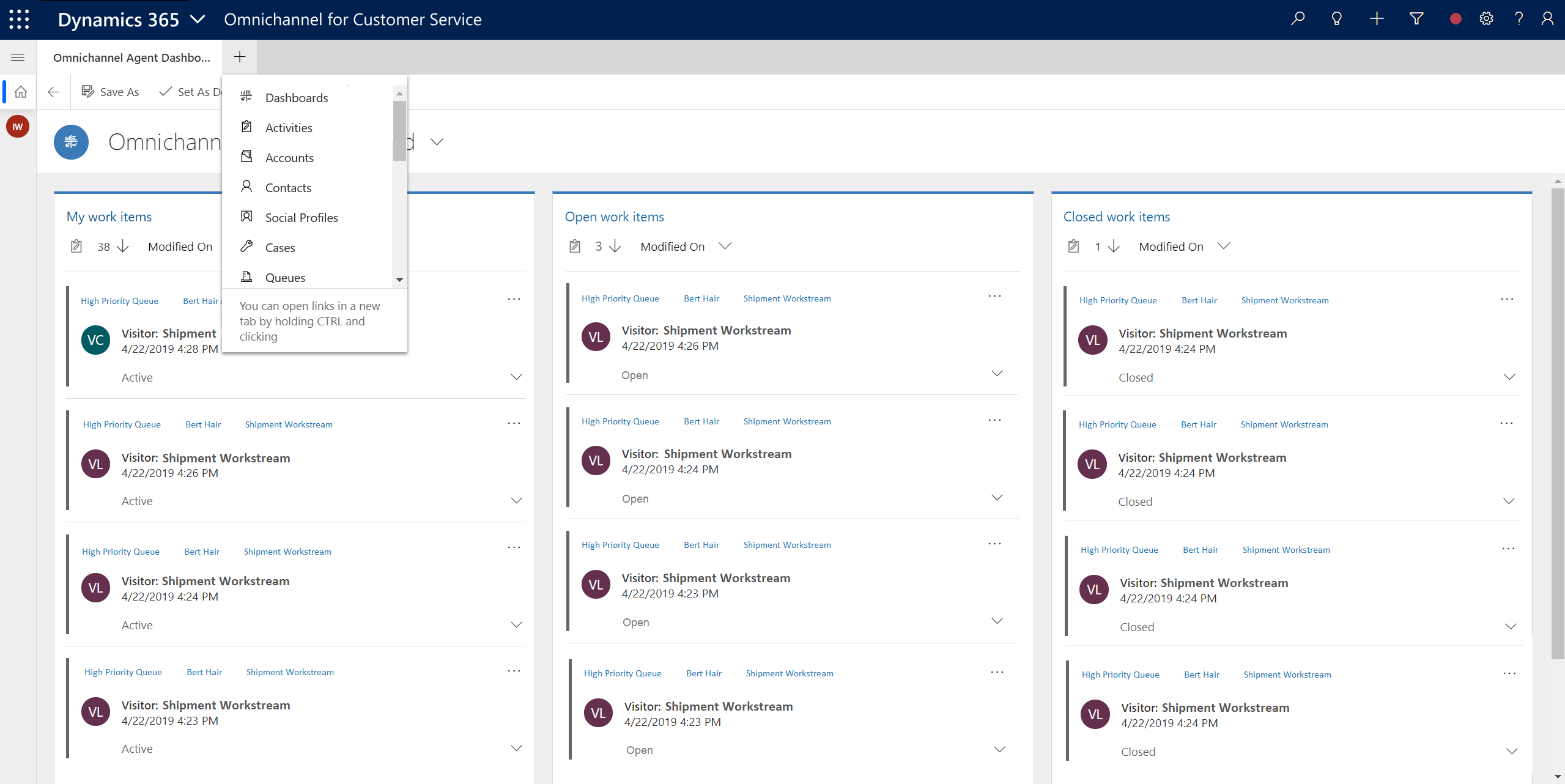The width and height of the screenshot is (1565, 784).
Task: Click the Omnichannel search icon at top right
Action: click(1297, 19)
